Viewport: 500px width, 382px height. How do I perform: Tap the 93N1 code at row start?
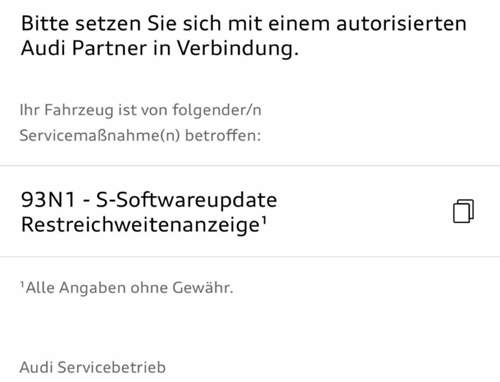[48, 200]
